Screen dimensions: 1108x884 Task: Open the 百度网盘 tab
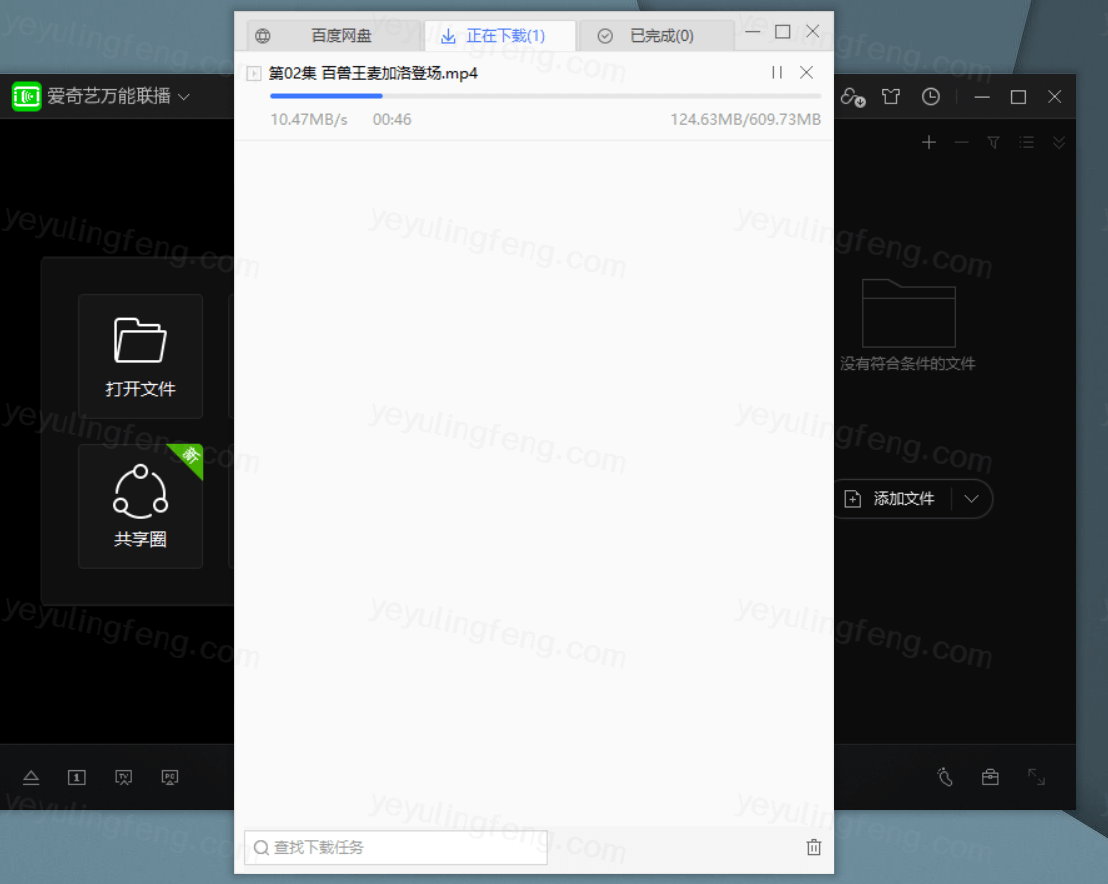coord(335,35)
